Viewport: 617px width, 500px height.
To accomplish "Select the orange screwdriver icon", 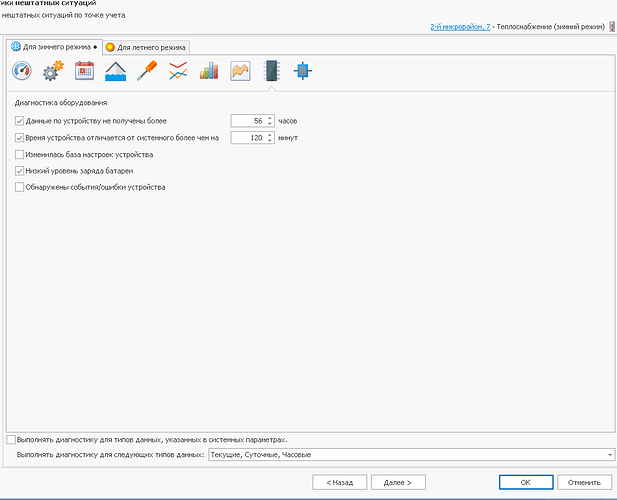I will [x=146, y=71].
